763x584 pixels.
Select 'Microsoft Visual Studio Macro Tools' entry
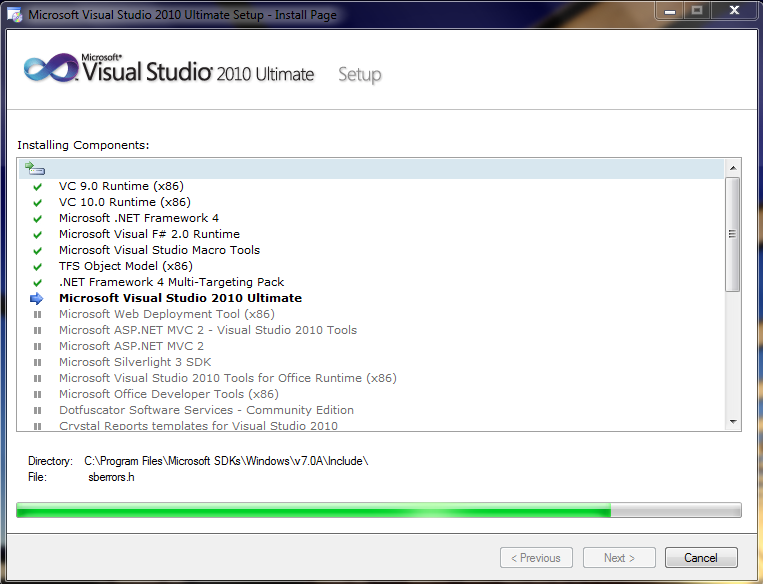[x=160, y=250]
